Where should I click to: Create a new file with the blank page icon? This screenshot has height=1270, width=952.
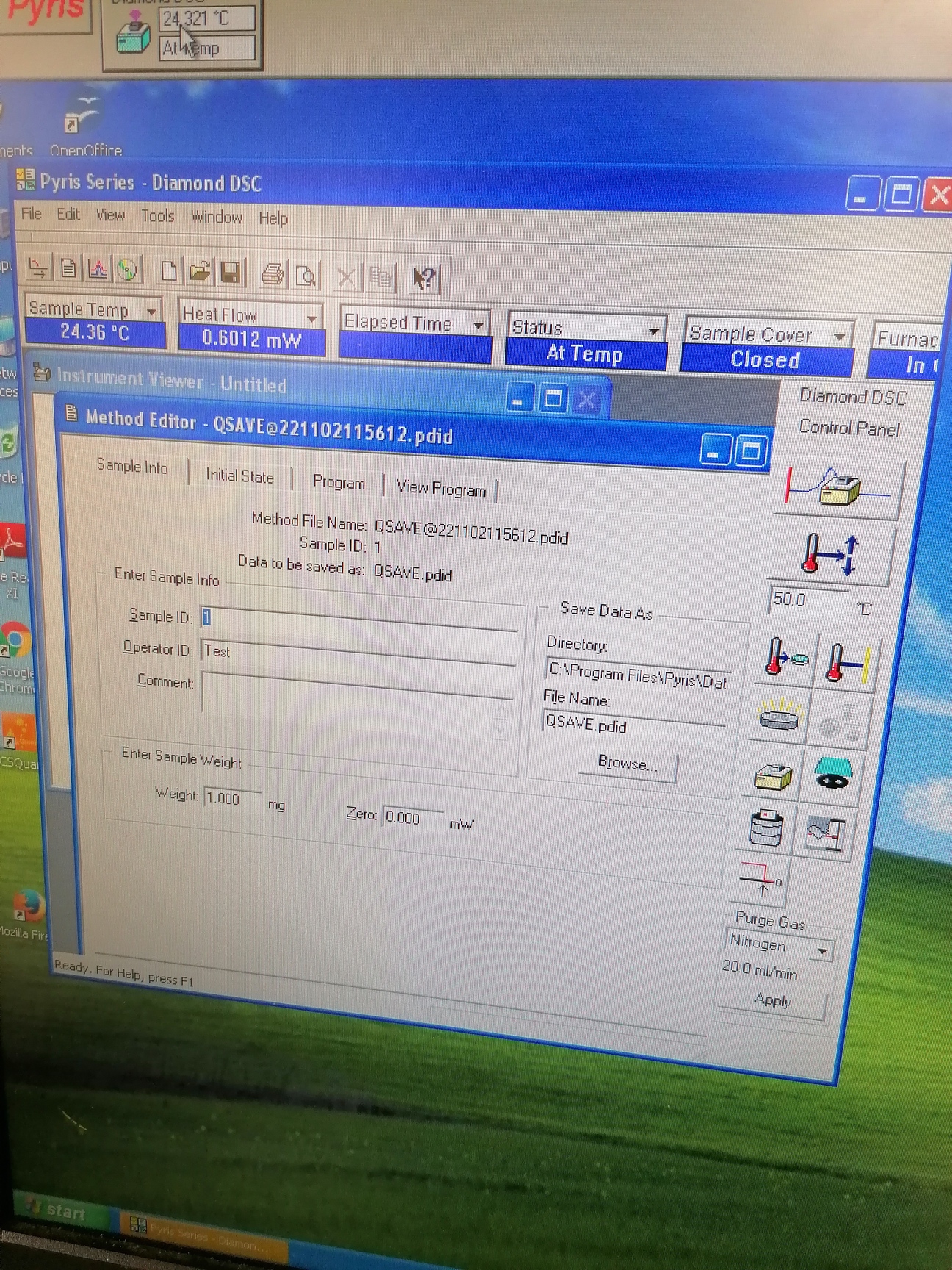coord(169,271)
